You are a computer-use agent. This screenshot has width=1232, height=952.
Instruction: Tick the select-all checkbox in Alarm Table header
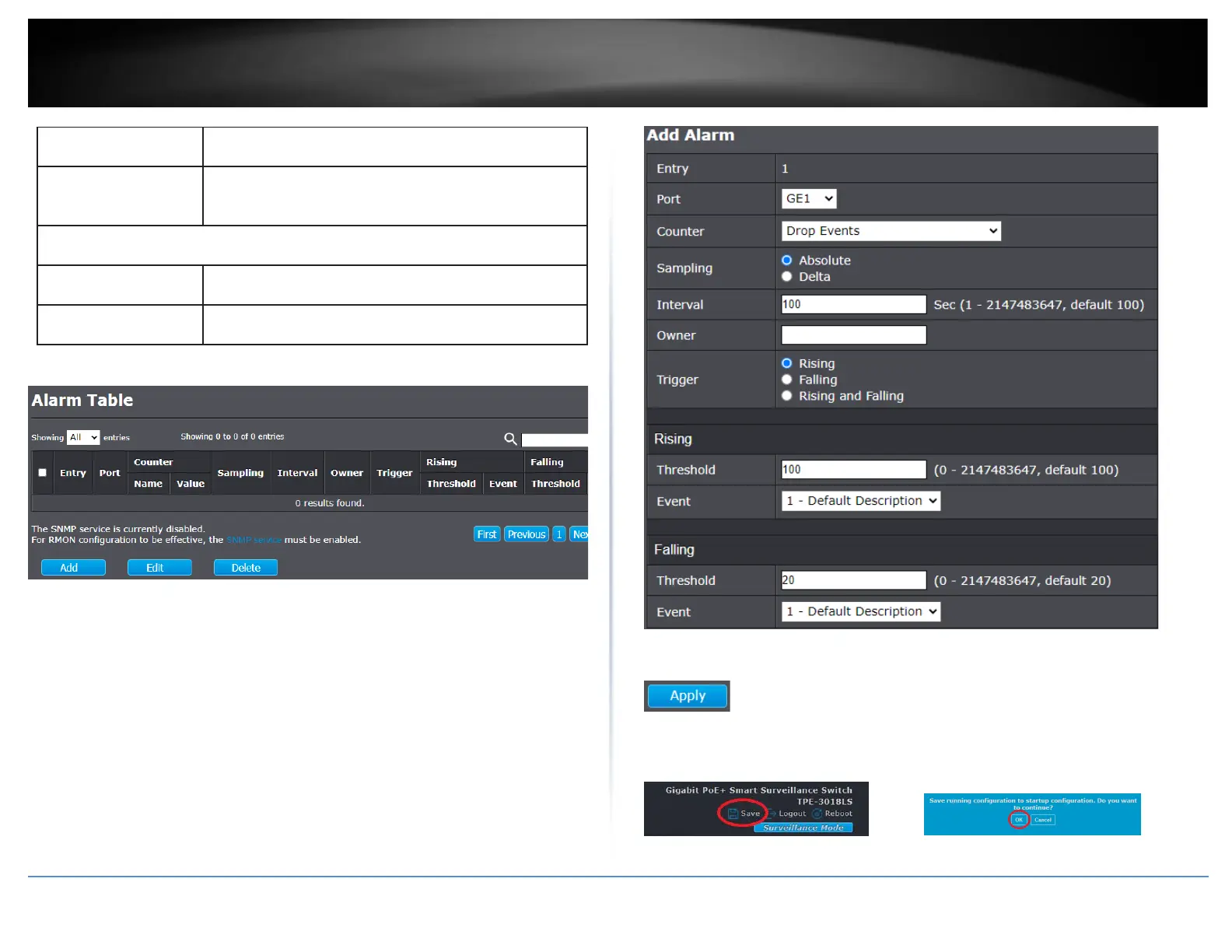pos(43,472)
